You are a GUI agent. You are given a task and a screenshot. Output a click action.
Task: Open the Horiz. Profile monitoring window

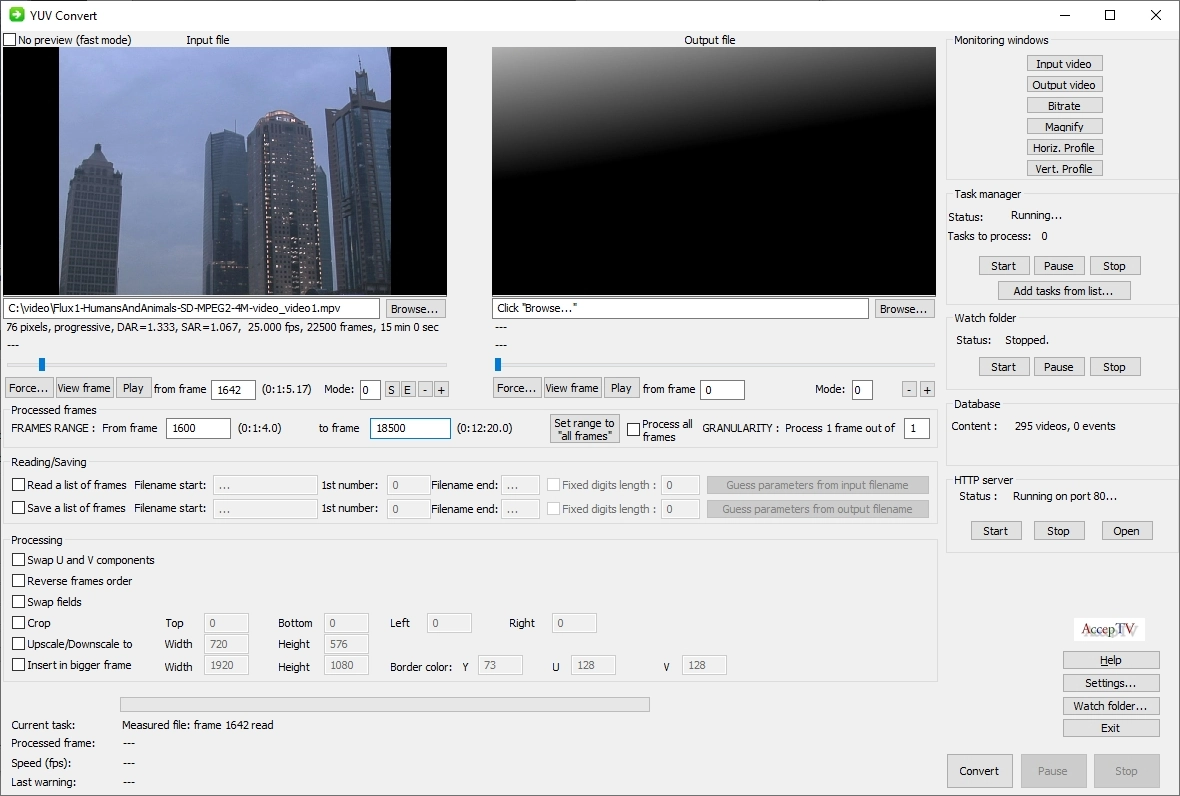tap(1064, 148)
